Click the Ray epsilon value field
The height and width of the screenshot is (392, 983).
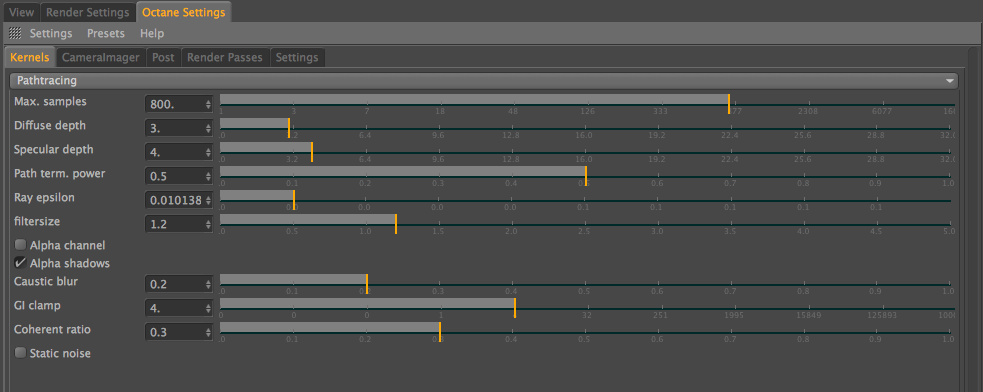pyautogui.click(x=179, y=200)
